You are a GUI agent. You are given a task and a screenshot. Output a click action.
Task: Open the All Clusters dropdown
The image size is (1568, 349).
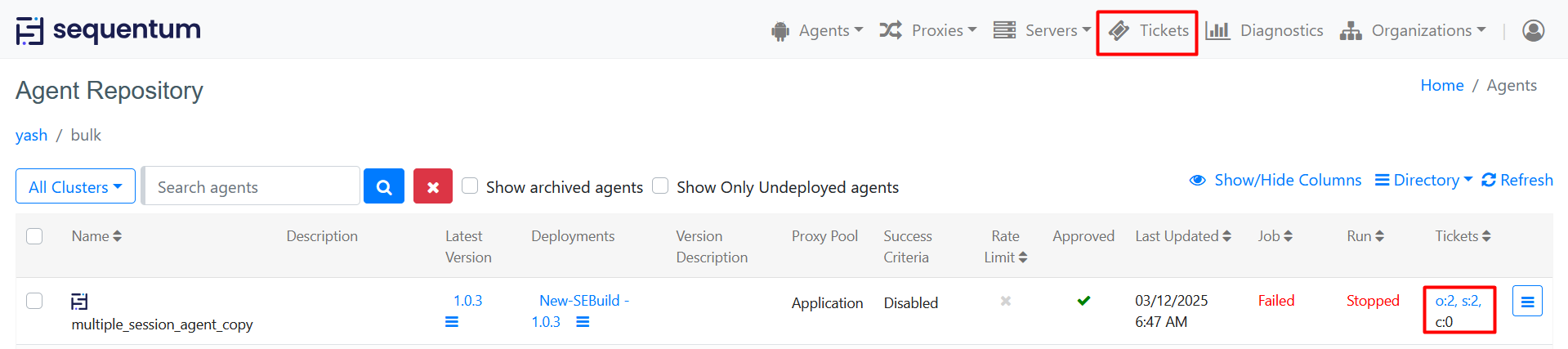[x=75, y=187]
